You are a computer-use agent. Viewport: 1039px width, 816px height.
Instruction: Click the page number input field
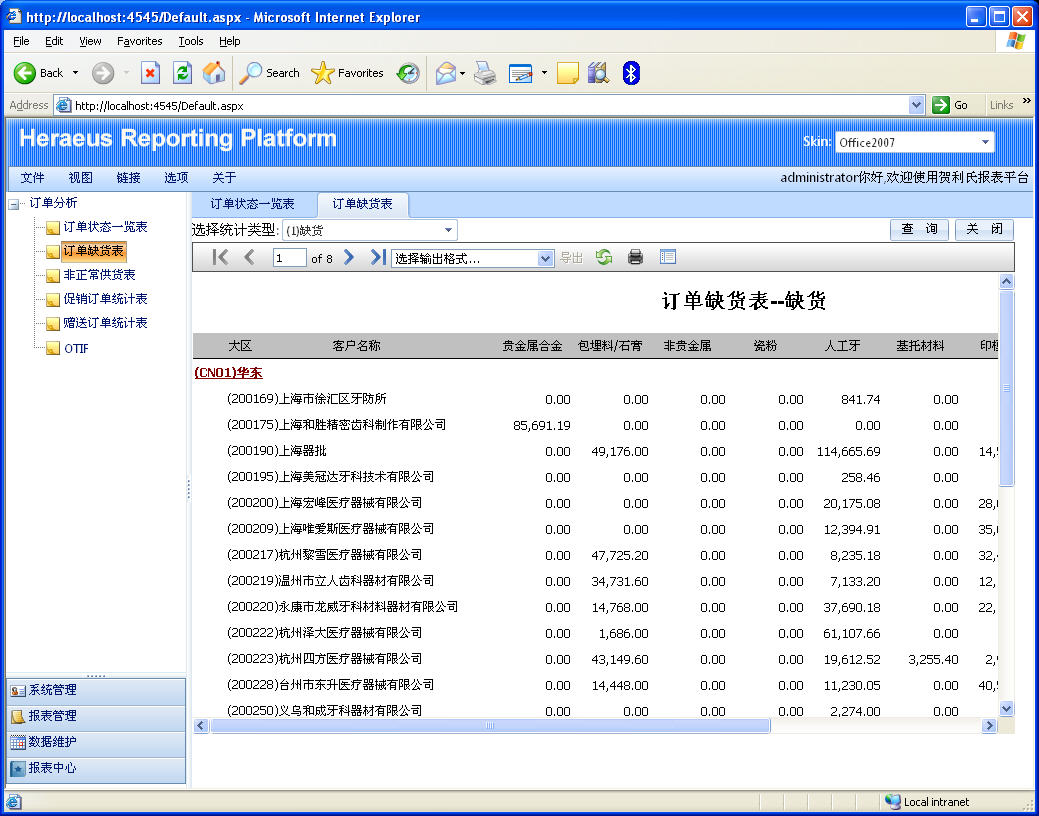point(289,258)
